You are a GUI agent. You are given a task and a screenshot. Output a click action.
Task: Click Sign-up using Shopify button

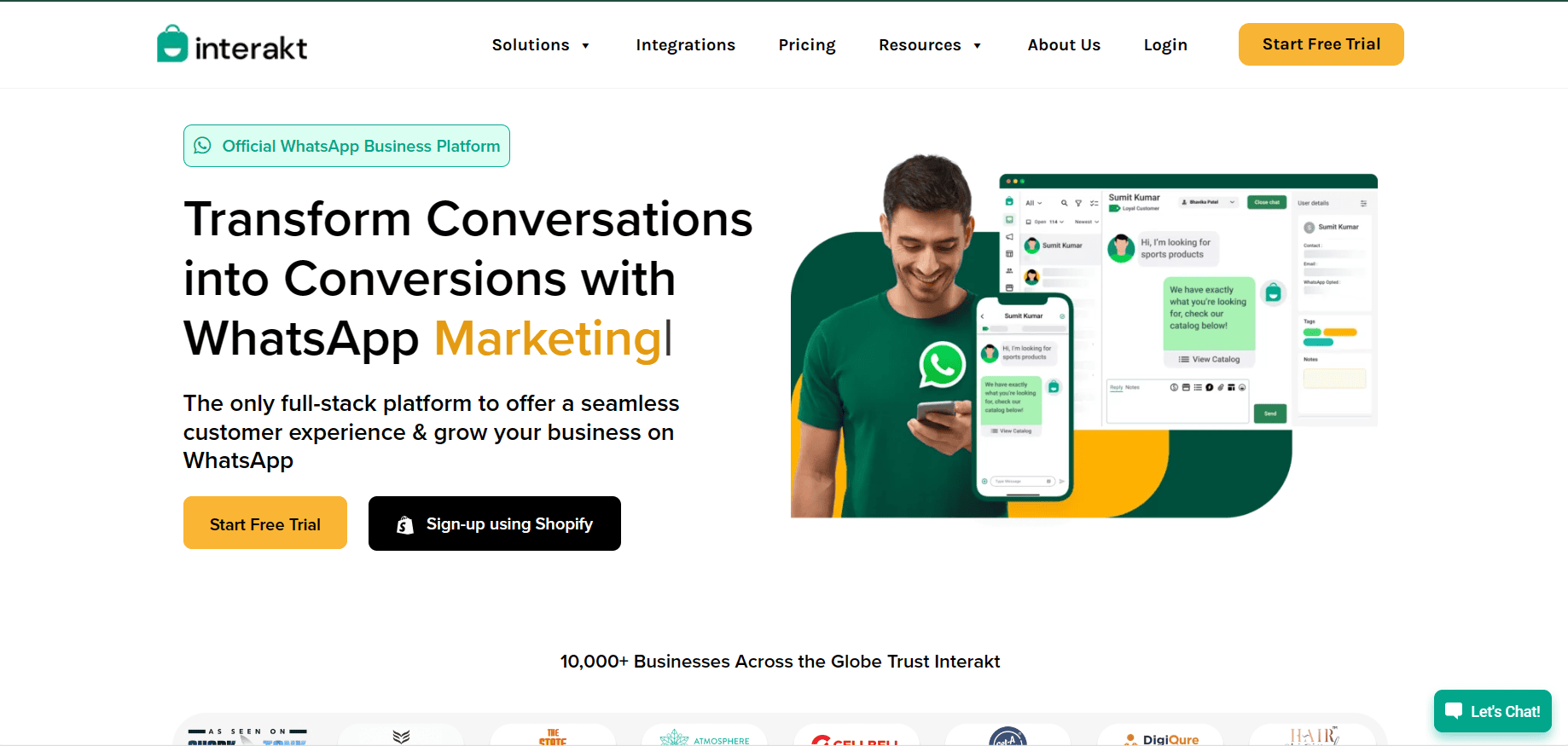[x=495, y=523]
